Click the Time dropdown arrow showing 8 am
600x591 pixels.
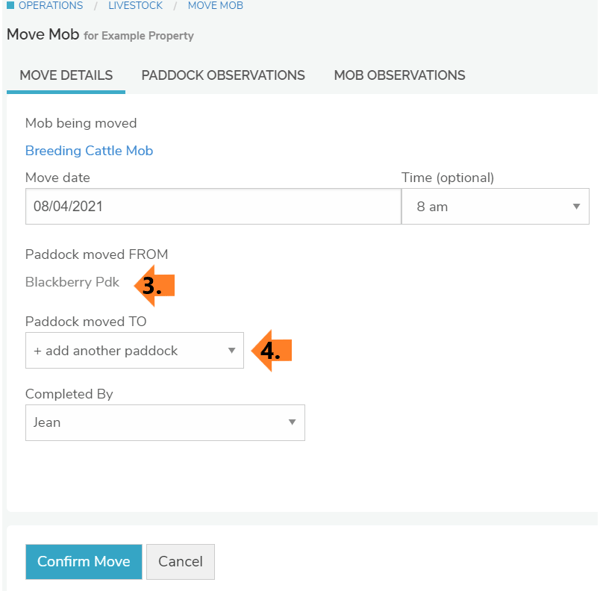576,207
